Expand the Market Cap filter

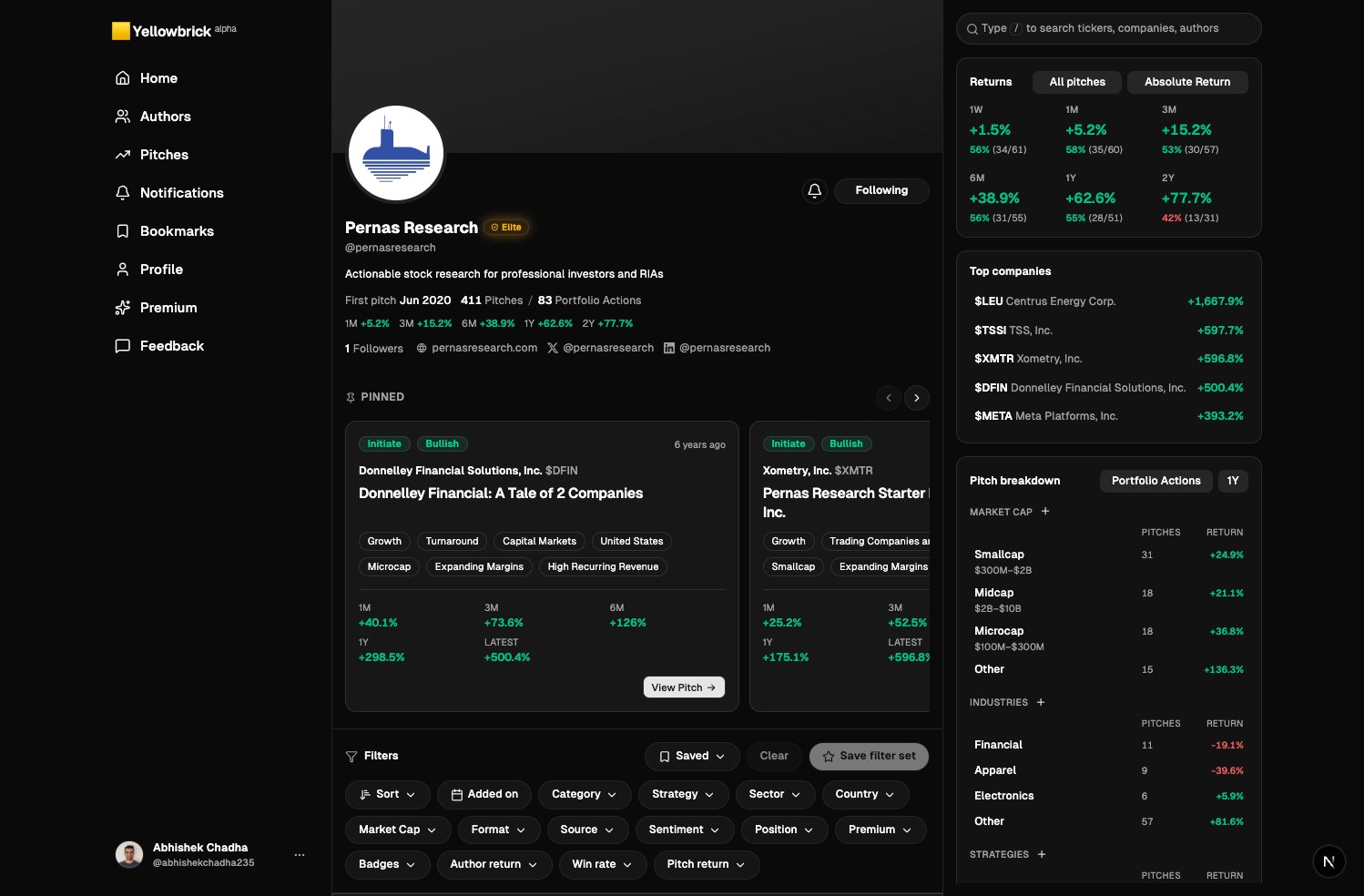click(x=398, y=830)
